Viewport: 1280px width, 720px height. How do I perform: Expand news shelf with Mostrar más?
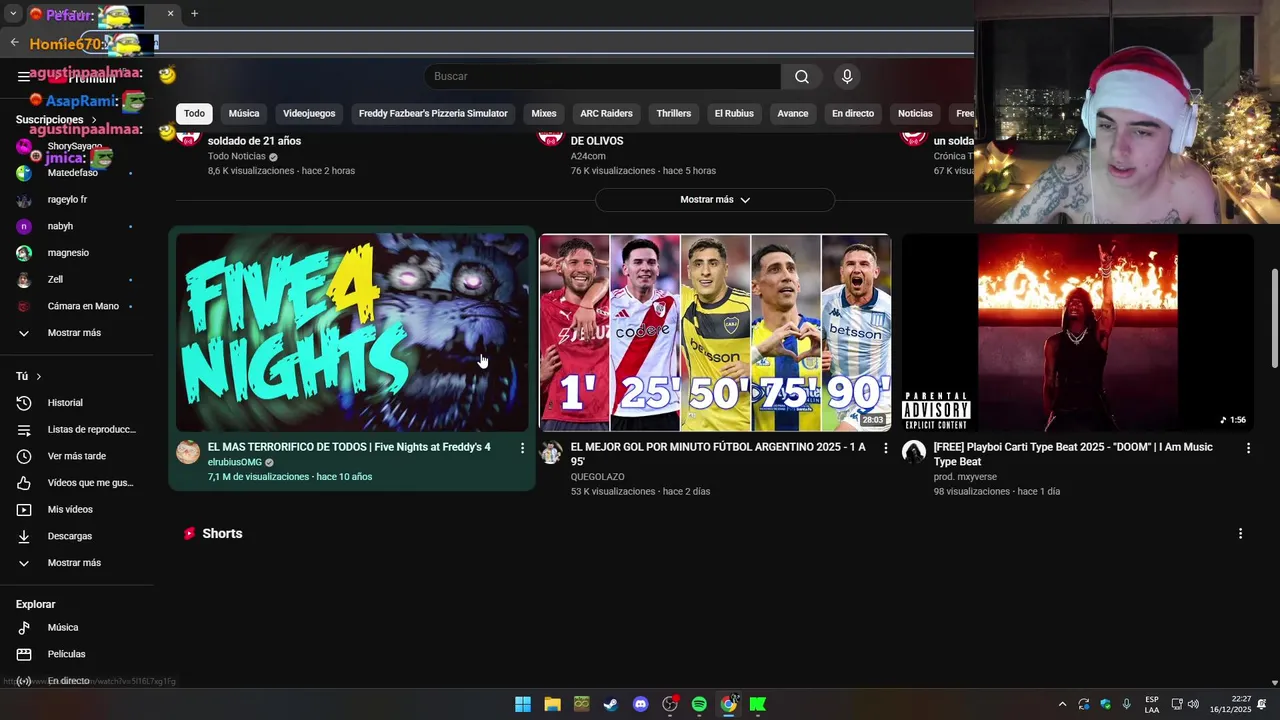point(715,200)
